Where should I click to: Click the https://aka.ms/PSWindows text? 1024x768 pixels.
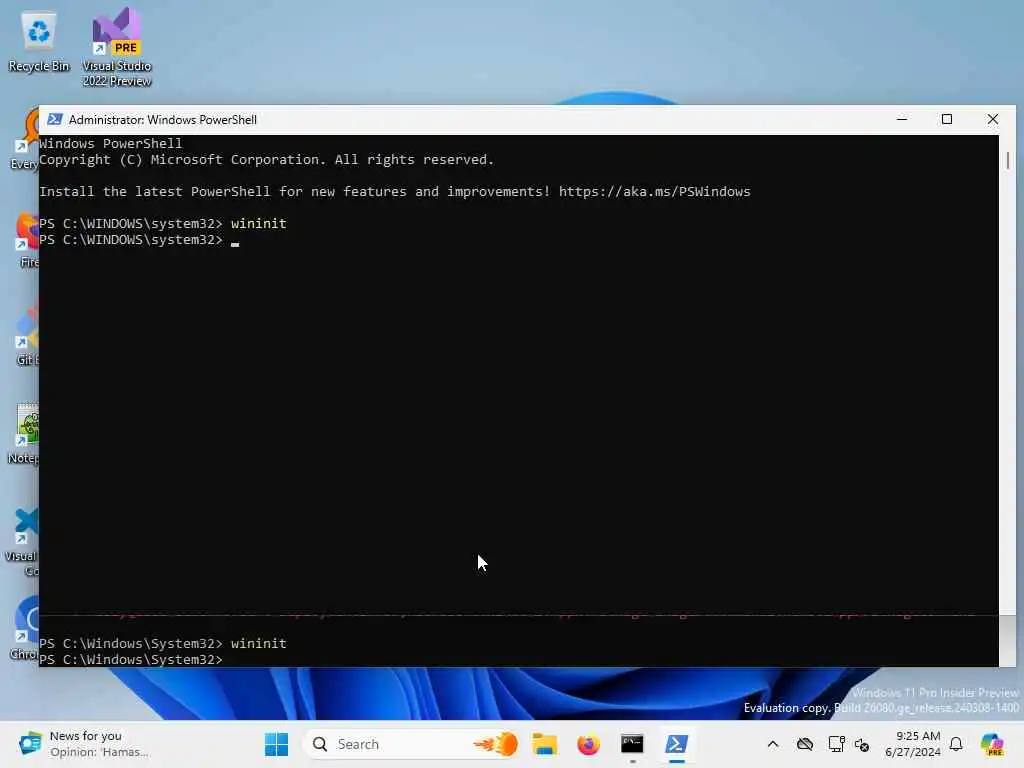(654, 191)
